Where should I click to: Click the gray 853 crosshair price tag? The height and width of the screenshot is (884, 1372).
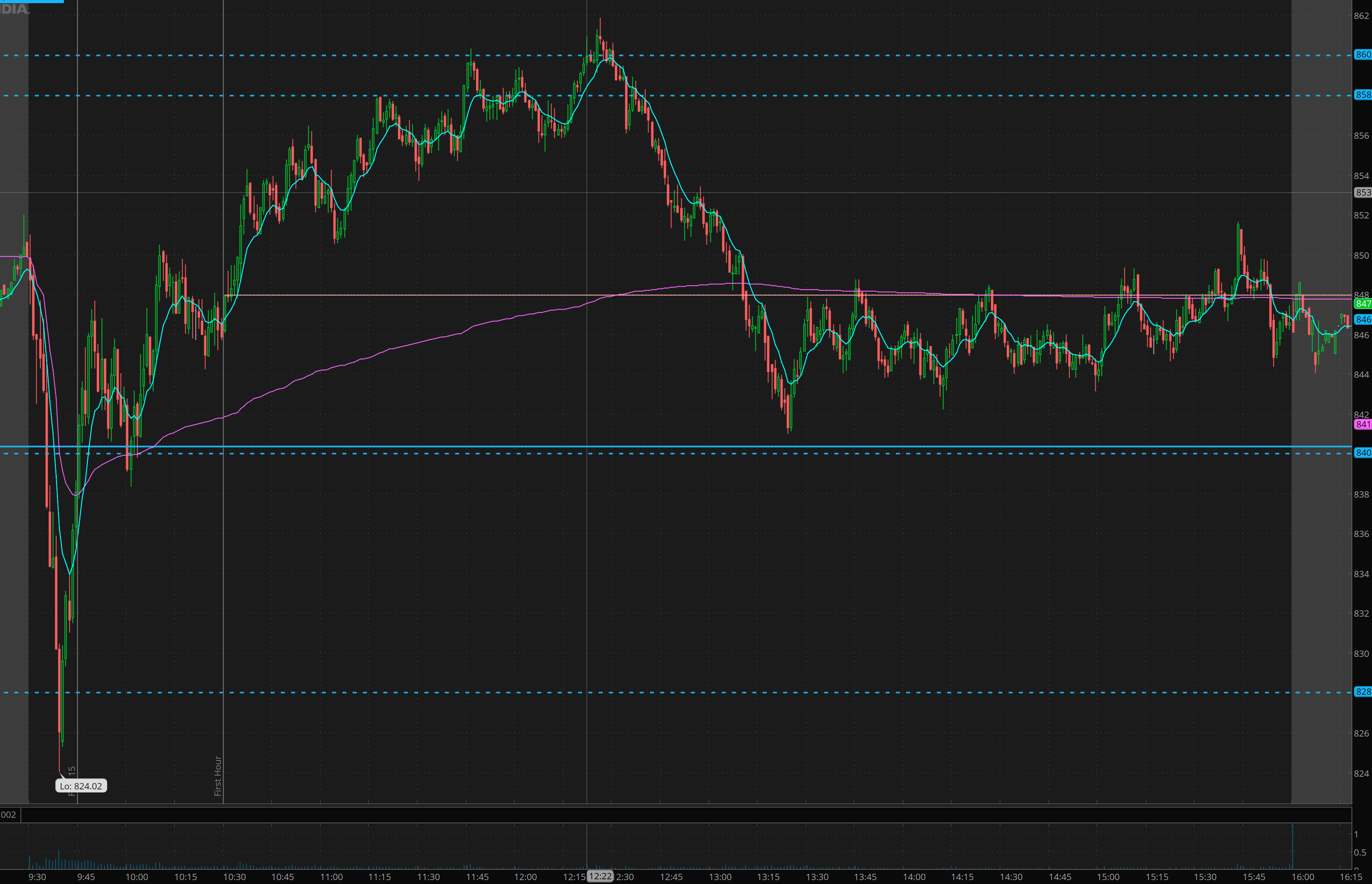tap(1362, 192)
